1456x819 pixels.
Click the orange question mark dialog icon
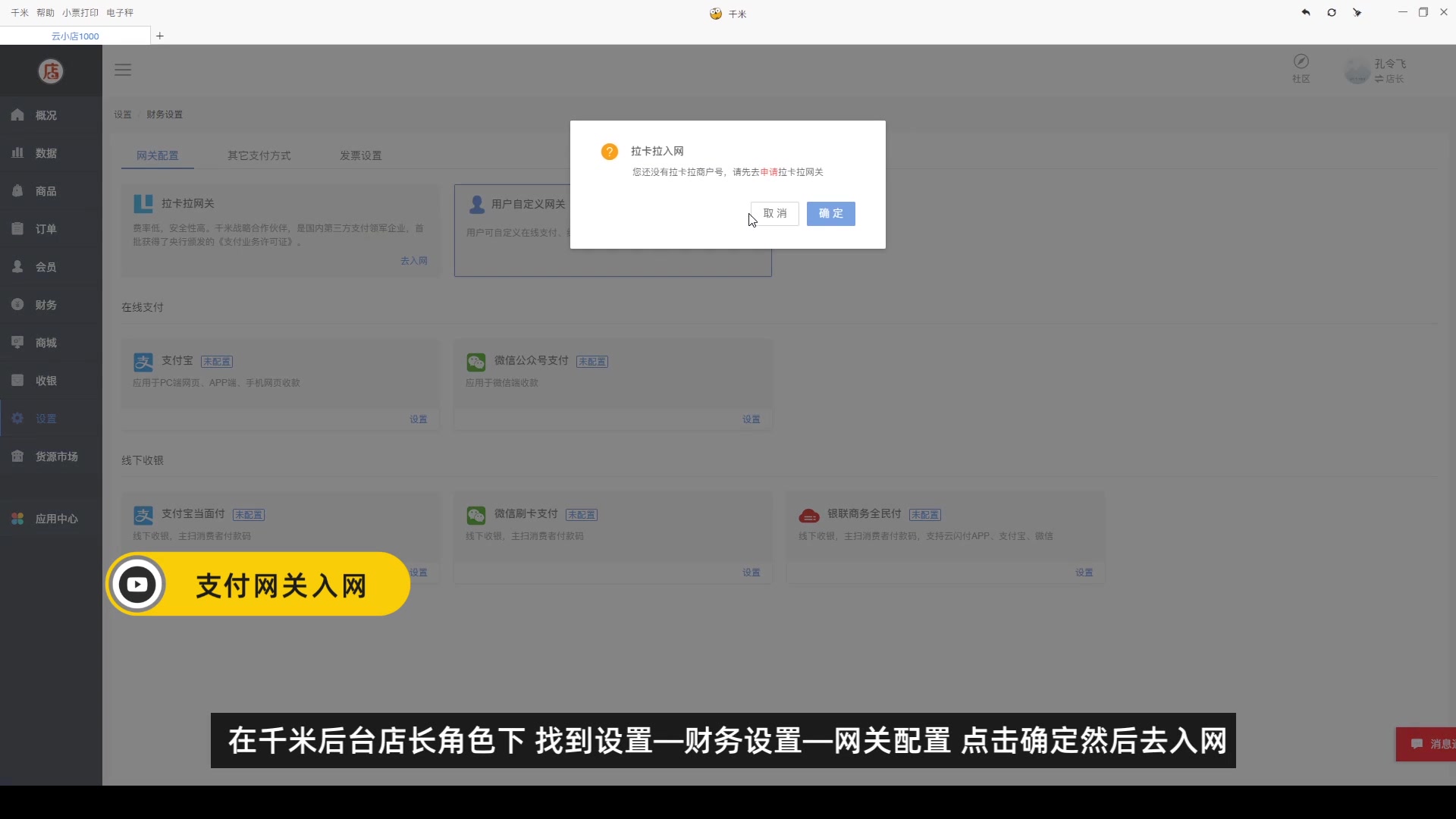[x=609, y=152]
